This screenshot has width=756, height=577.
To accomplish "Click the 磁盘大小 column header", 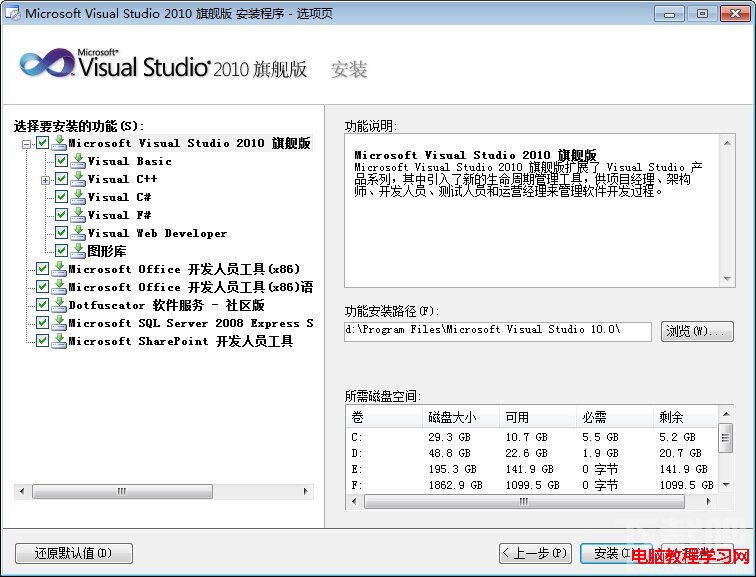I will pos(461,417).
